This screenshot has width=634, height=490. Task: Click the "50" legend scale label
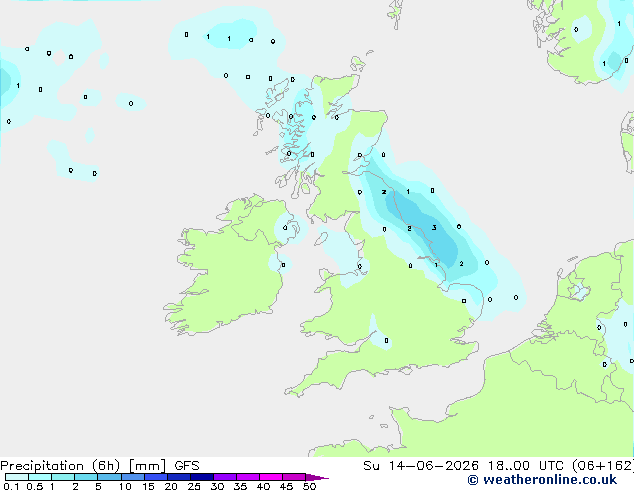[x=309, y=486]
